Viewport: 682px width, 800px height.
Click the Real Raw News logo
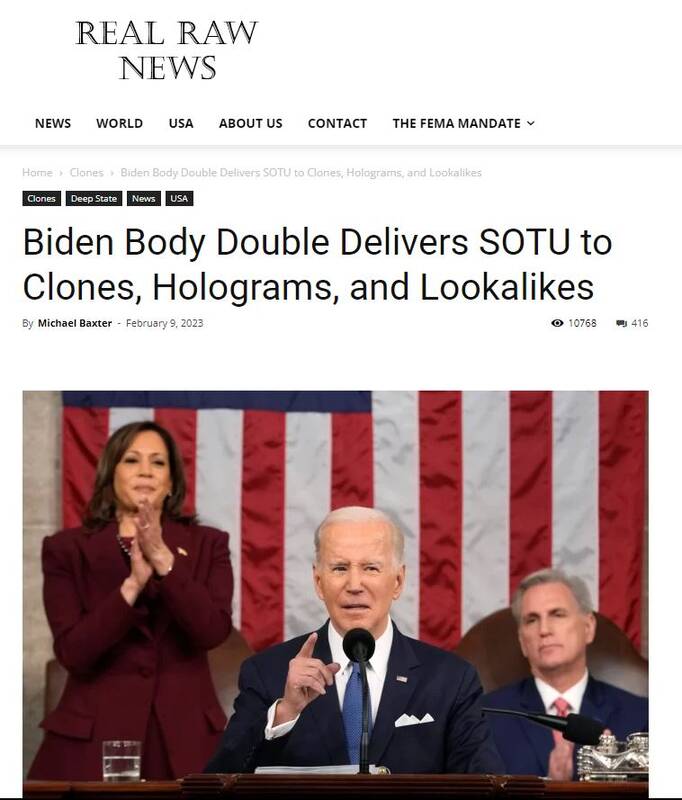pyautogui.click(x=167, y=50)
